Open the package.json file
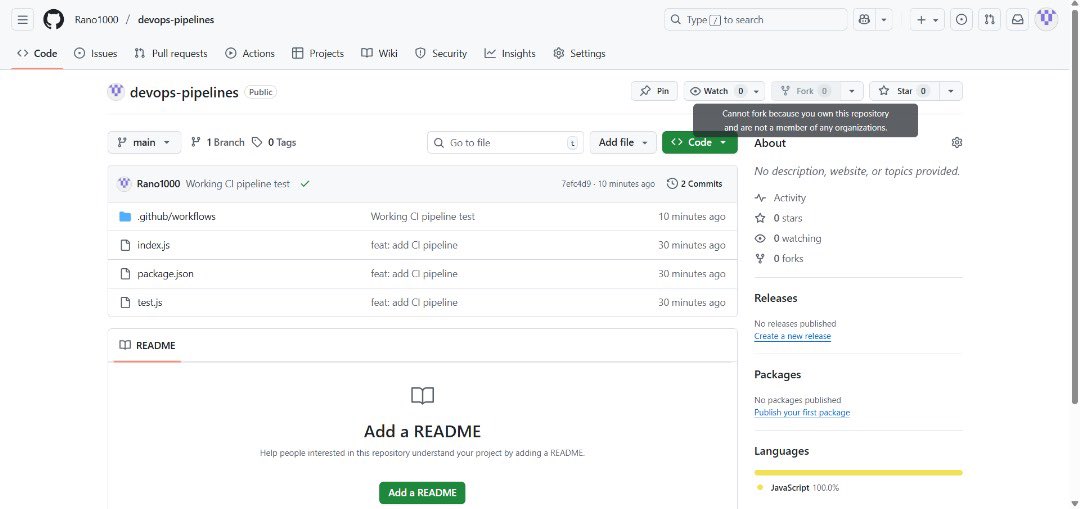This screenshot has height=509, width=1080. [165, 273]
